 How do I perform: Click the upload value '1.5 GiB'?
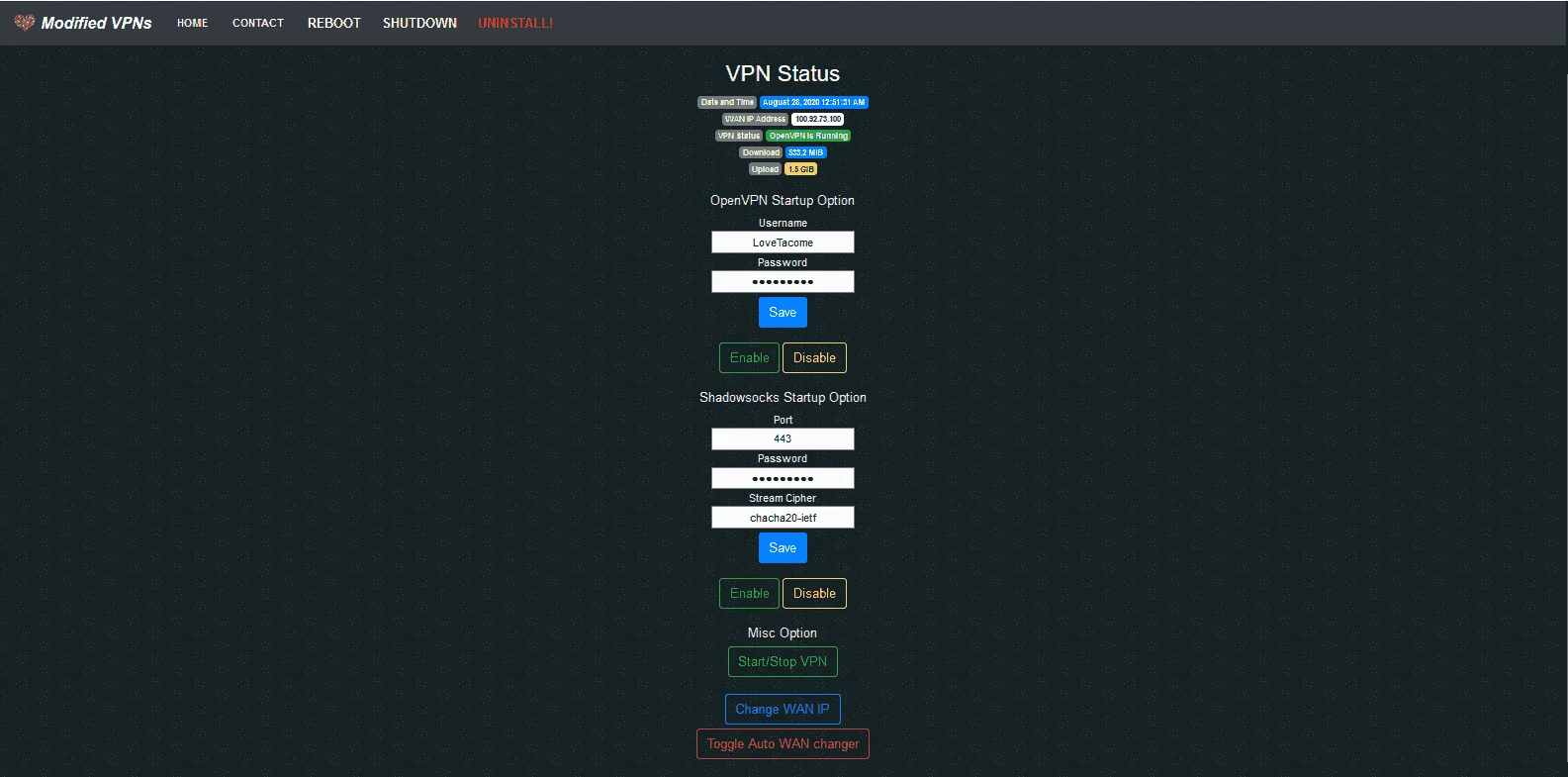click(x=800, y=169)
